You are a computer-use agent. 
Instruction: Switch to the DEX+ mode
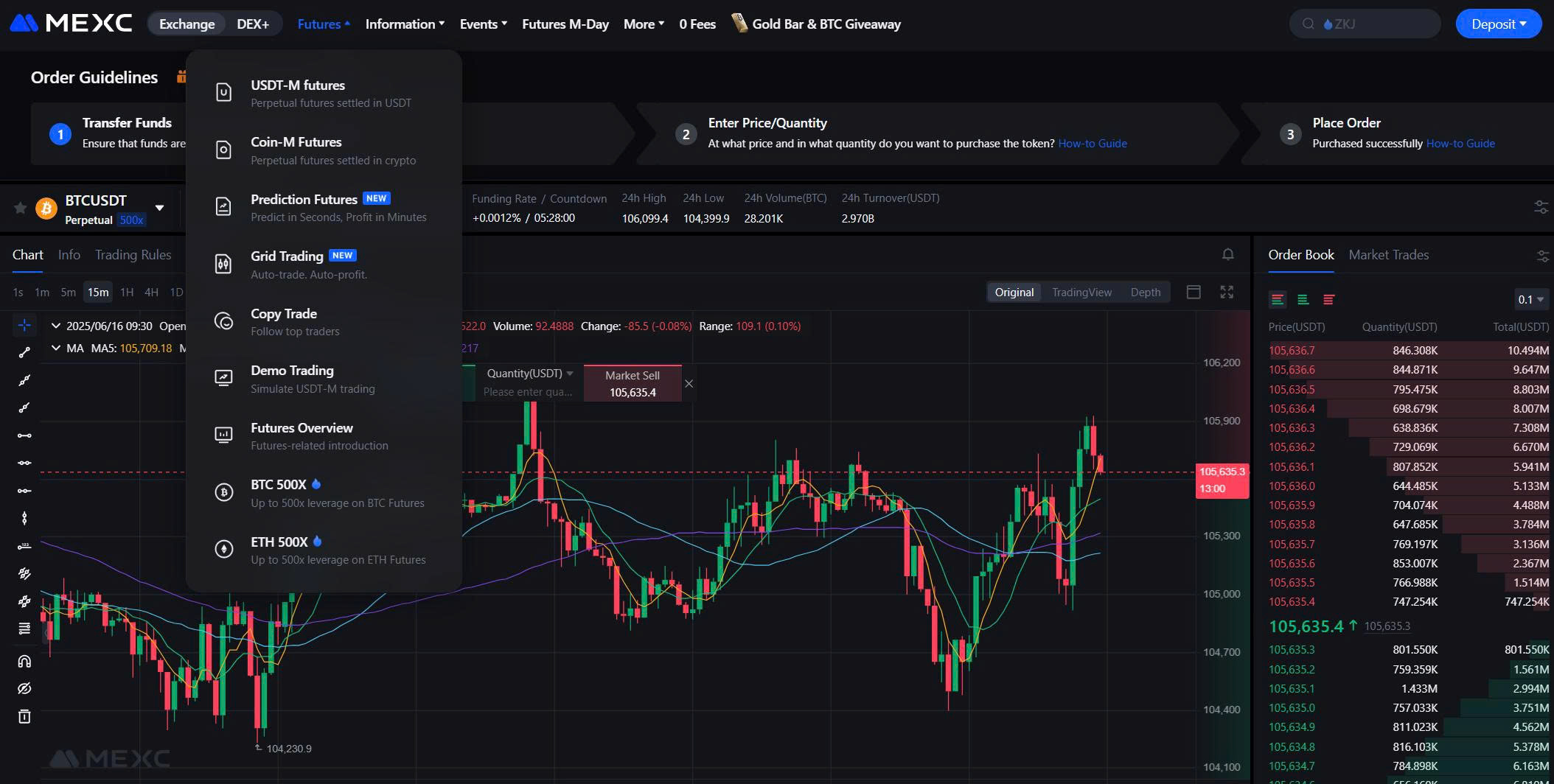253,24
